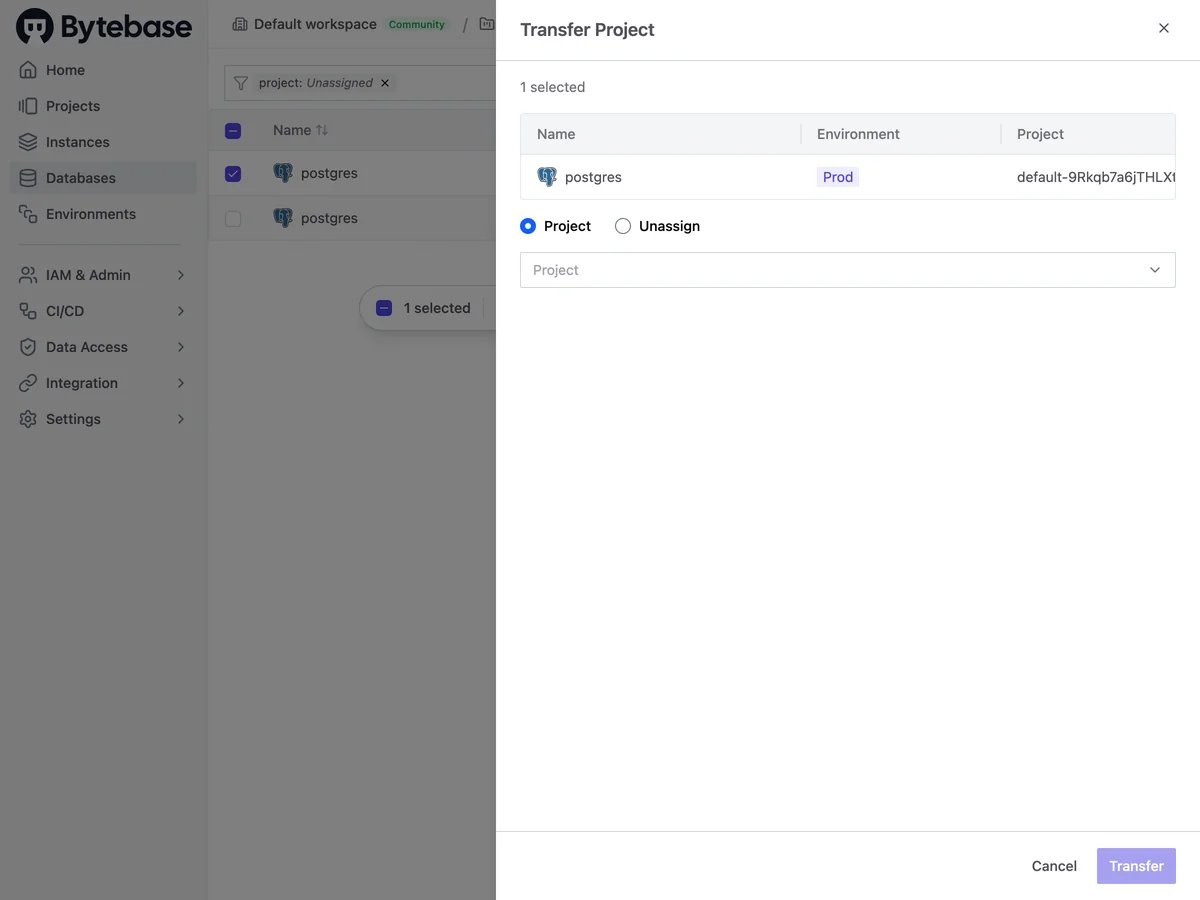Toggle the 1 selected bar checkbox
Image resolution: width=1200 pixels, height=900 pixels.
[x=384, y=308]
